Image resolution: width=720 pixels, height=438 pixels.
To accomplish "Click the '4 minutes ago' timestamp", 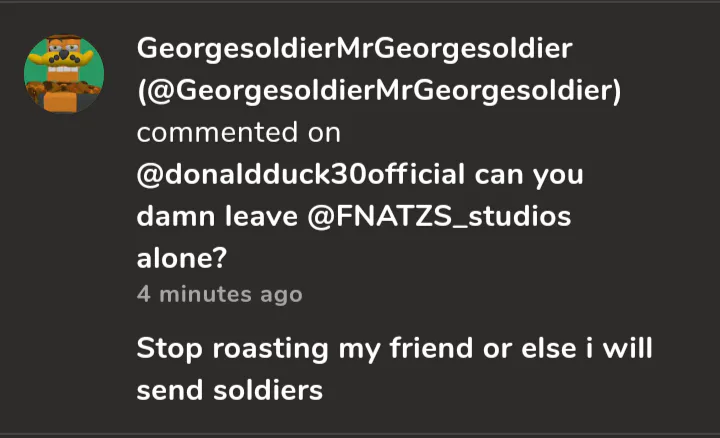I will [x=219, y=295].
